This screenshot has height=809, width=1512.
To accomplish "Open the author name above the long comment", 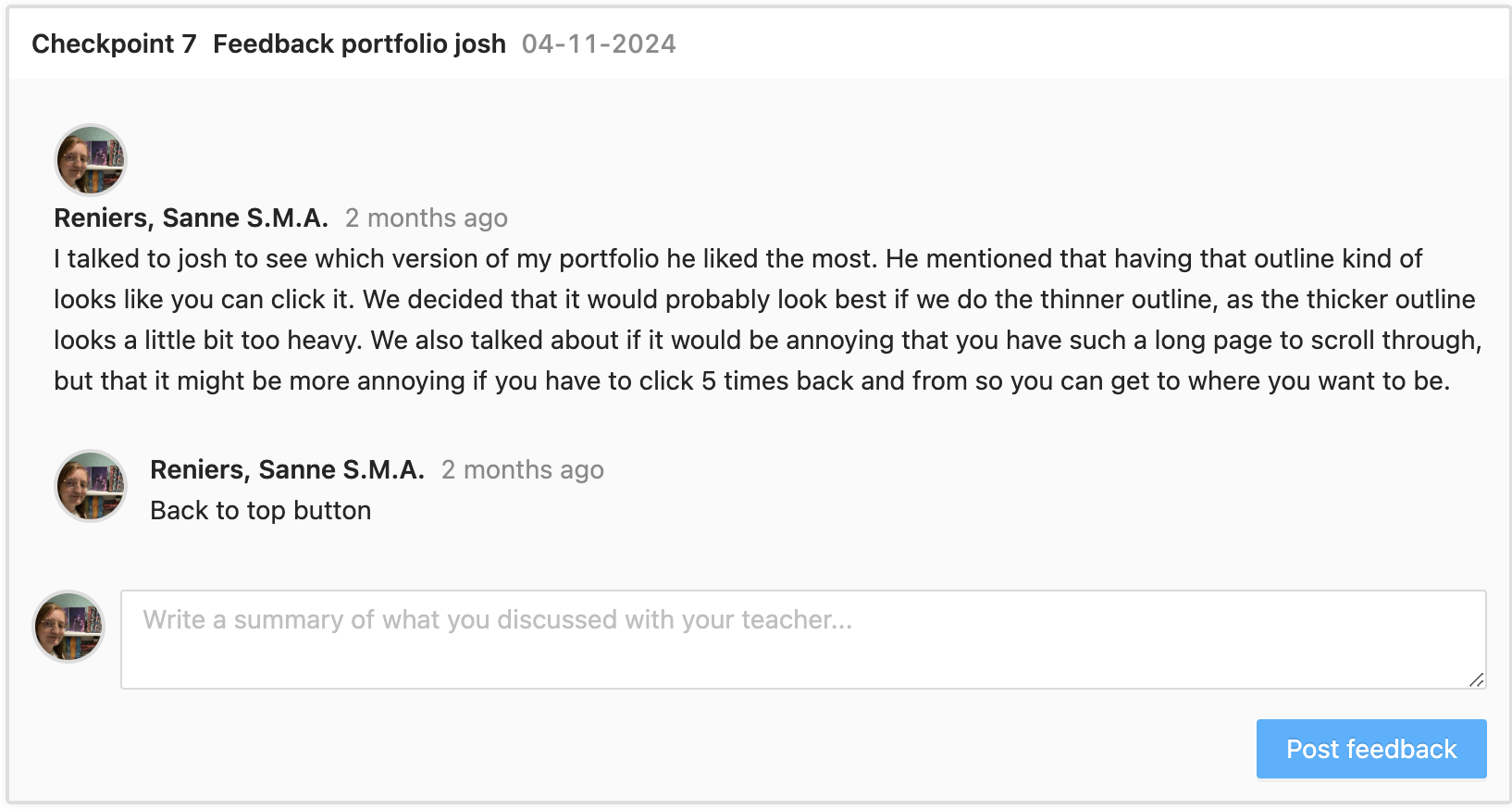I will click(191, 218).
